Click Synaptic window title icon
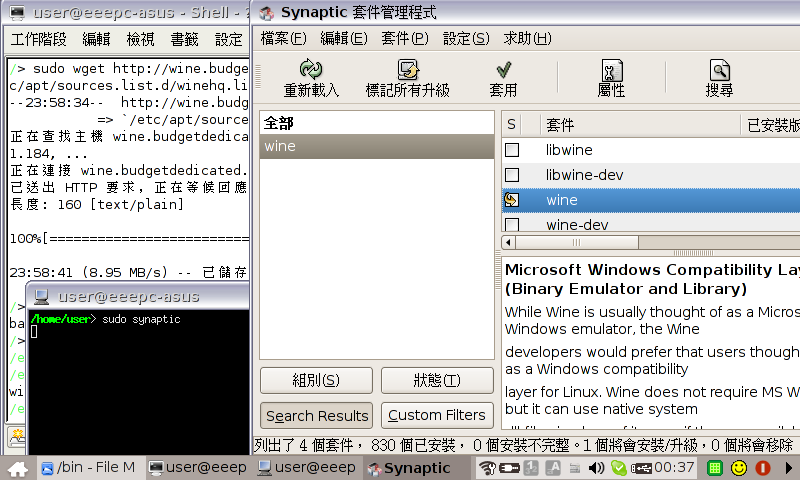The width and height of the screenshot is (800, 480). tap(266, 13)
